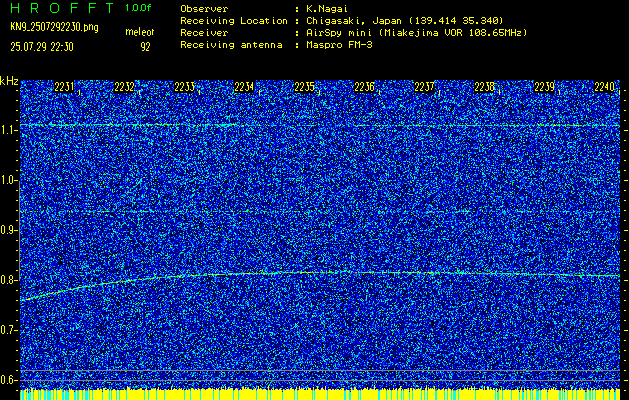Click time marker 2232
629x400 pixels.
coord(124,87)
